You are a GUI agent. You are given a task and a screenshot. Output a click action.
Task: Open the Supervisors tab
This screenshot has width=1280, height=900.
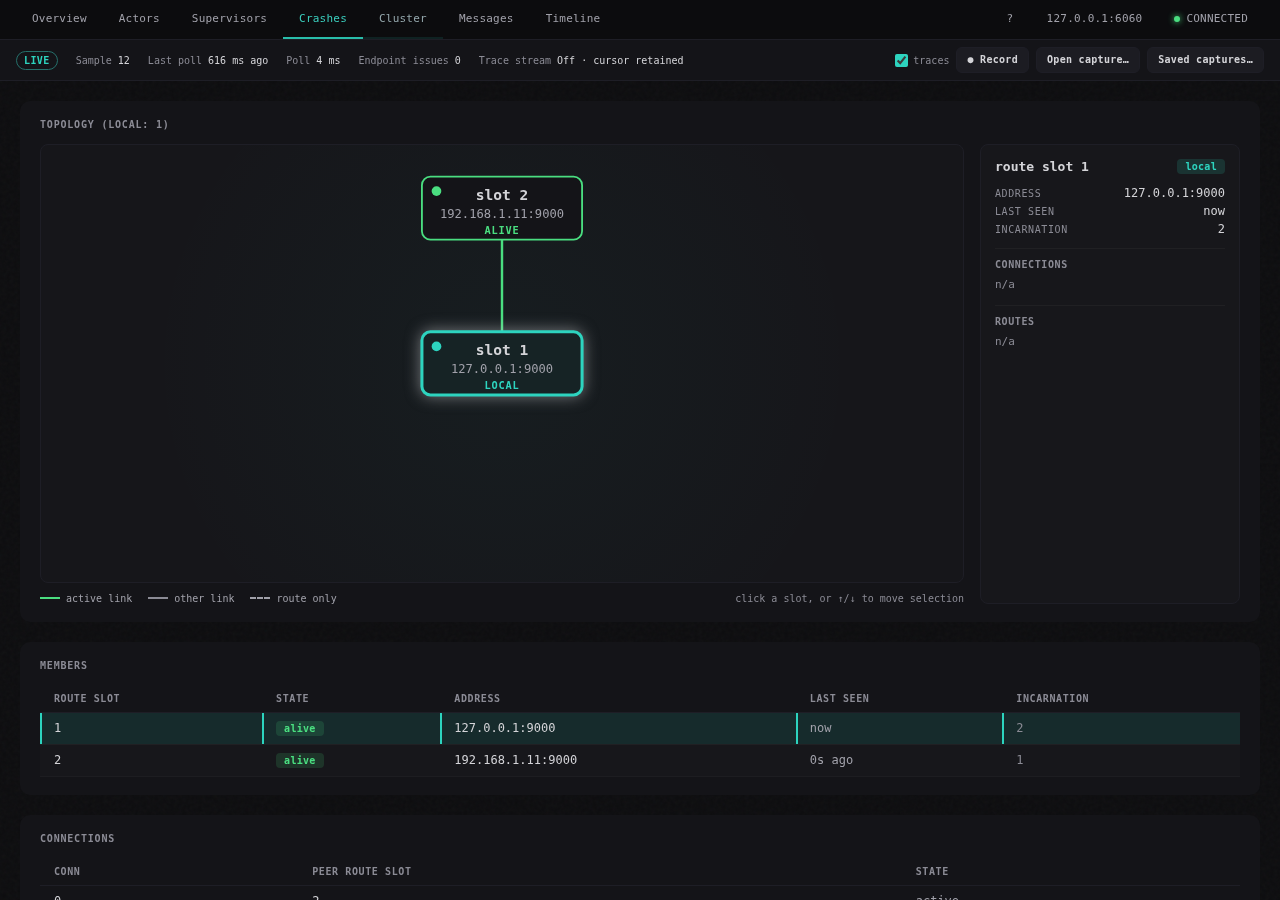coord(229,18)
